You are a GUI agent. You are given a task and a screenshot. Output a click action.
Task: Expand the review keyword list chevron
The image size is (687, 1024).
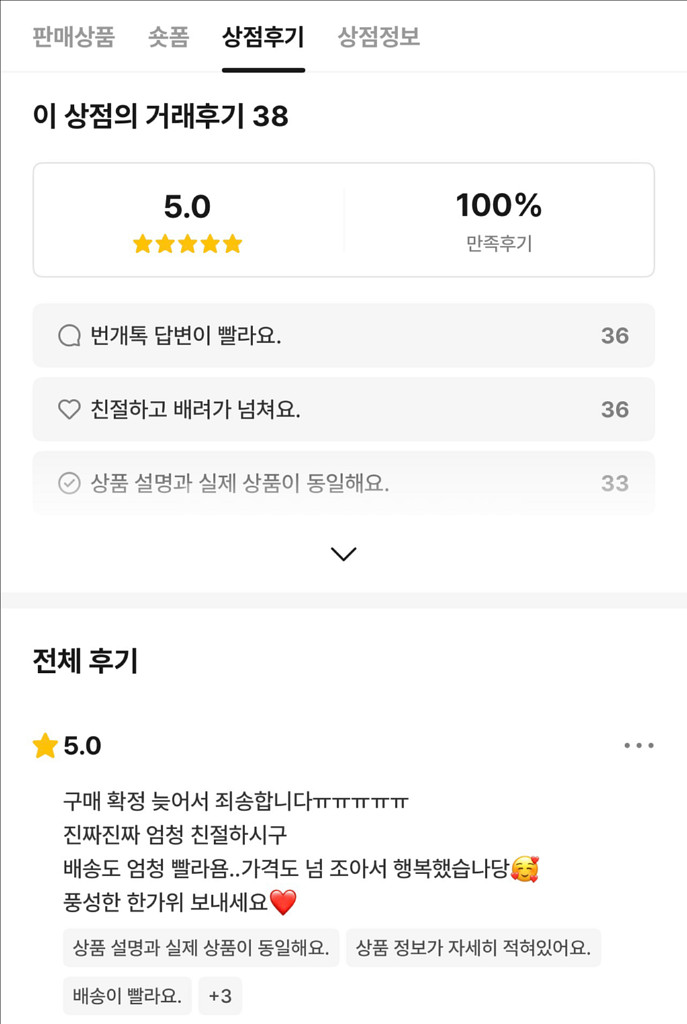(x=343, y=554)
